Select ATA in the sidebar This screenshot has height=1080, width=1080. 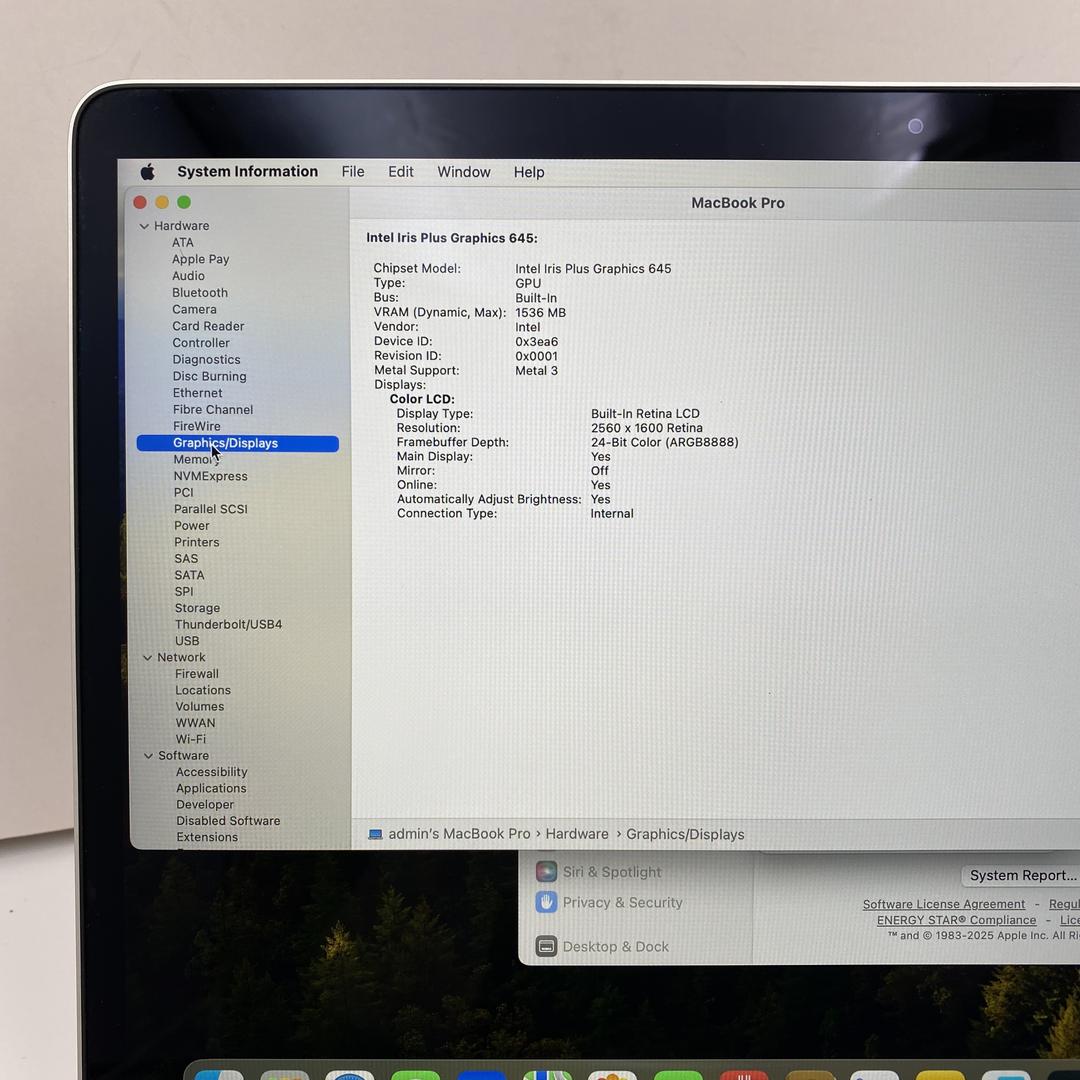pos(183,242)
